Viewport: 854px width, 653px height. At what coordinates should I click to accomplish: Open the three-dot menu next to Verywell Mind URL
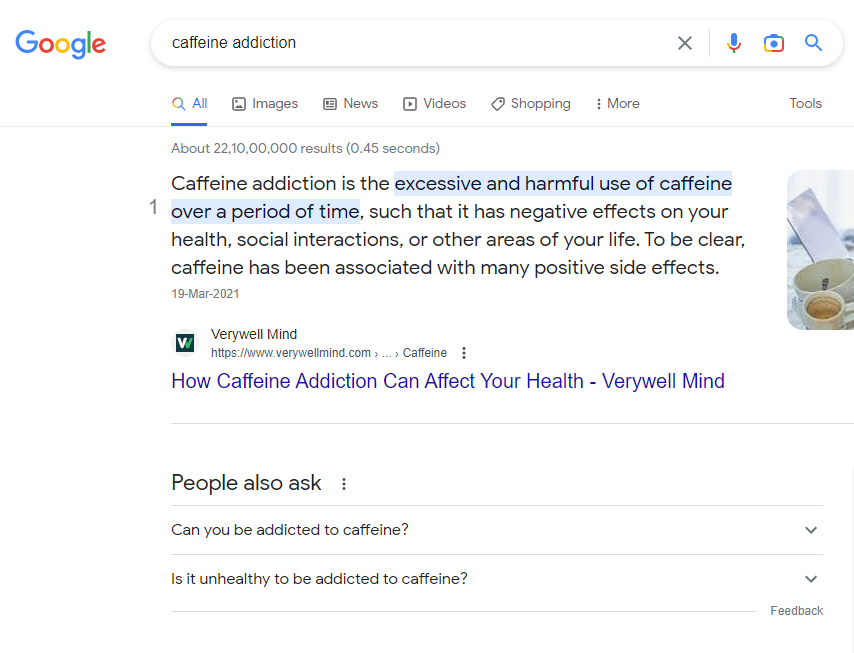tap(463, 352)
